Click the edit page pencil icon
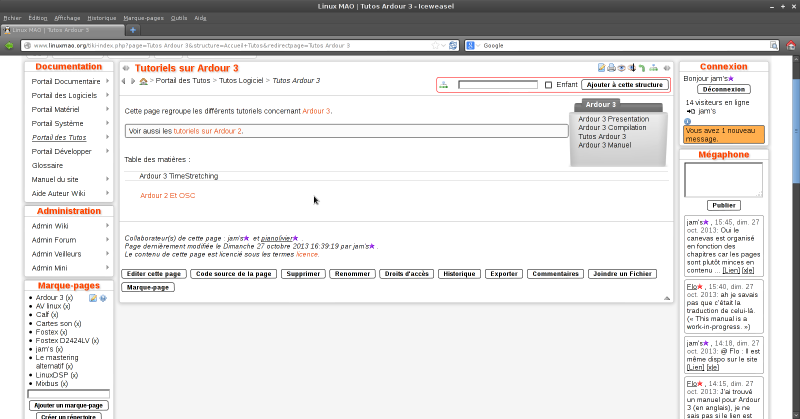The image size is (800, 419). click(601, 67)
